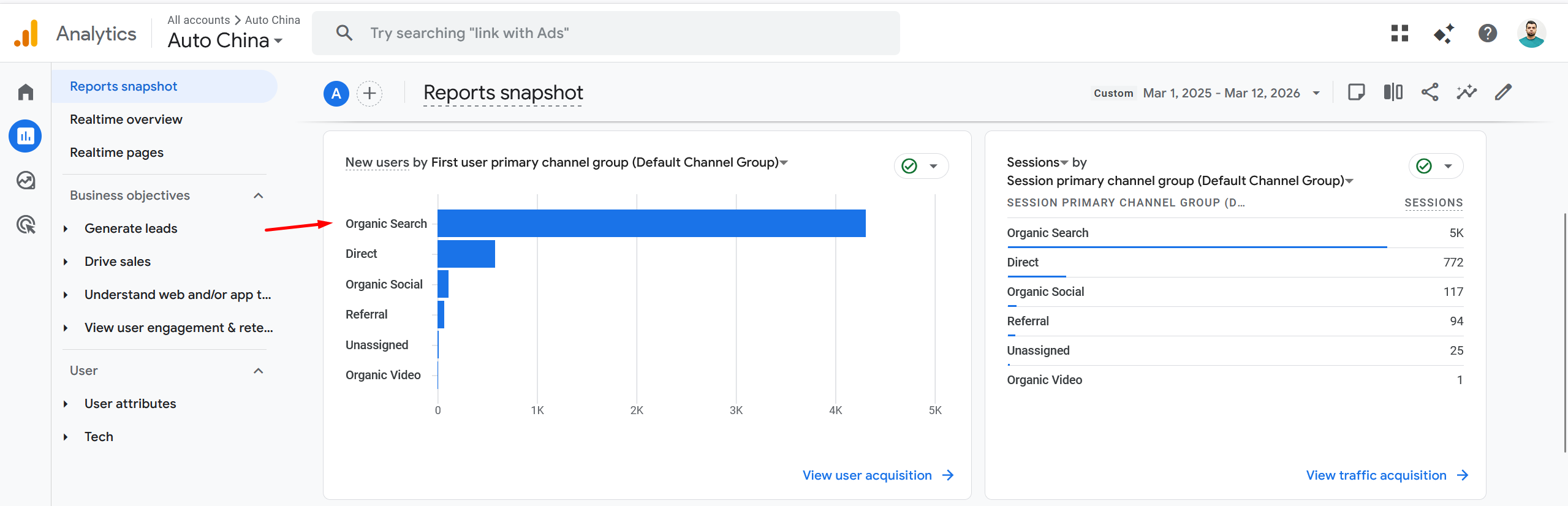Open the Insights sparkline icon

click(1466, 93)
